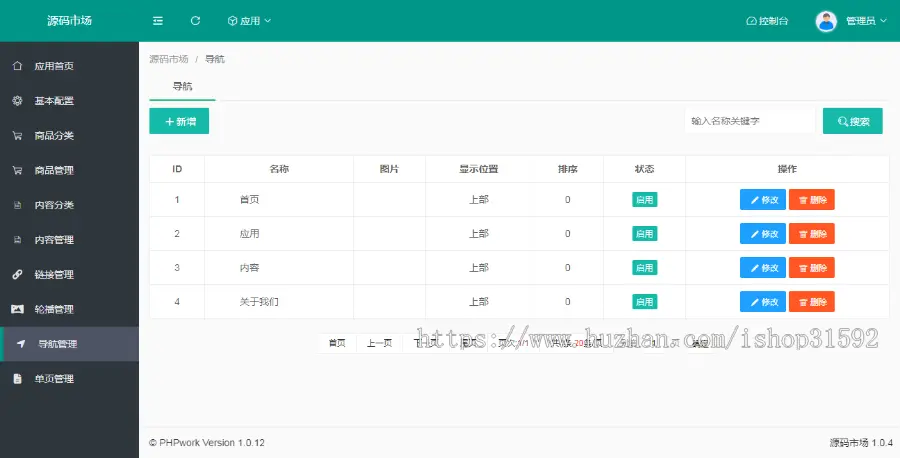This screenshot has height=458, width=900.
Task: Open the 应用 dropdown in header
Action: tap(249, 21)
